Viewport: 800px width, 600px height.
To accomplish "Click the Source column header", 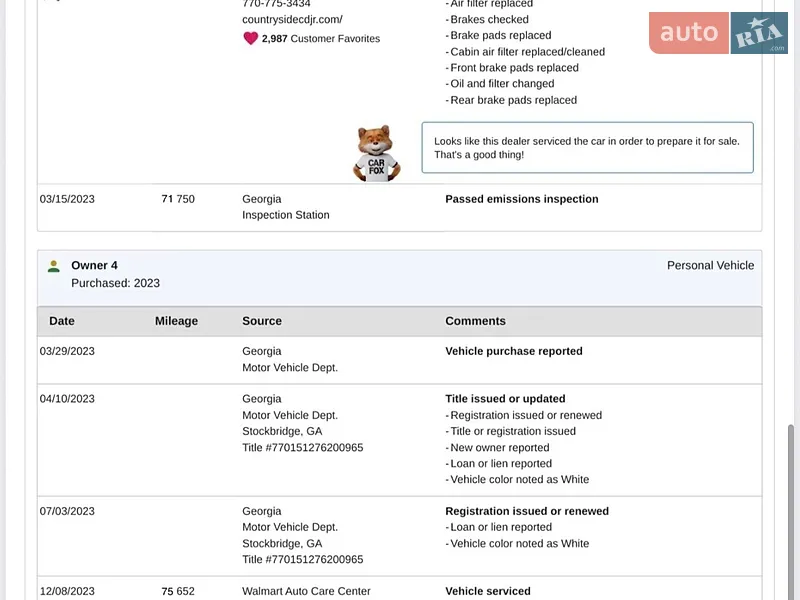I will [x=262, y=321].
